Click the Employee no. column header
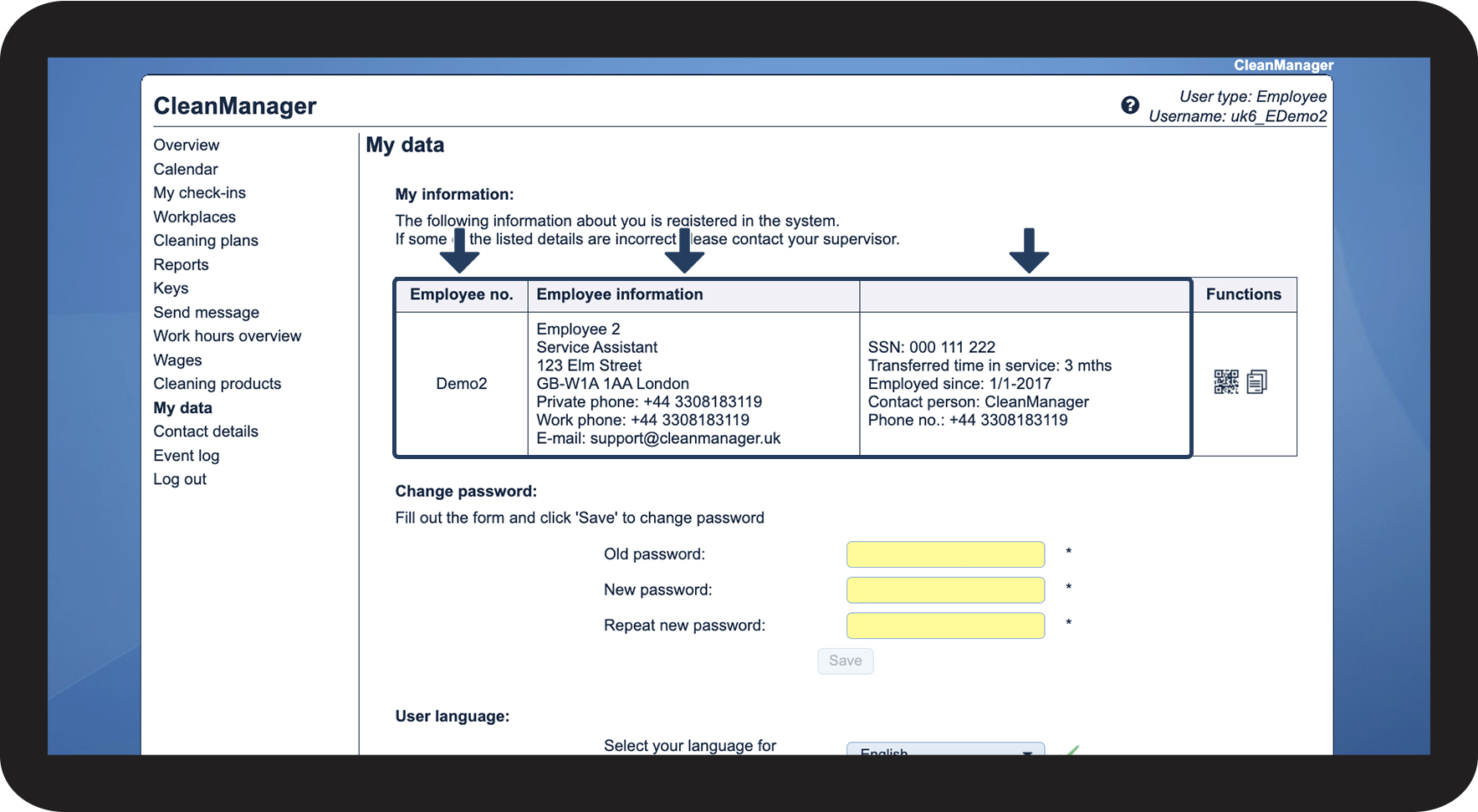The image size is (1478, 812). (462, 294)
